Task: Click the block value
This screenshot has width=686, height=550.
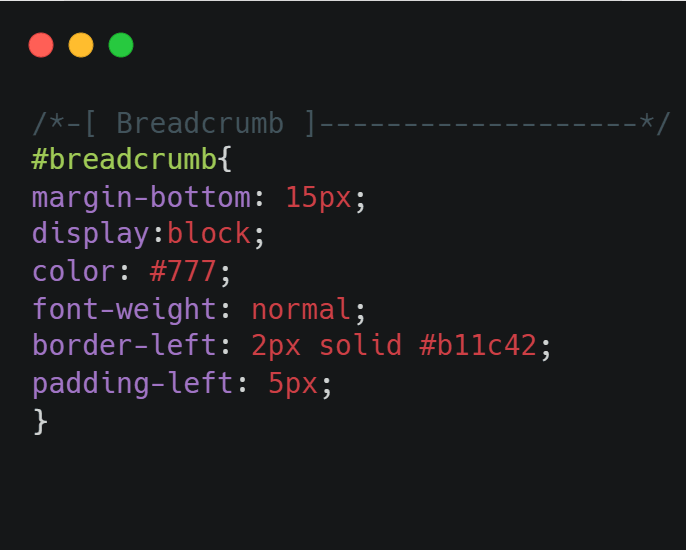Action: 208,234
